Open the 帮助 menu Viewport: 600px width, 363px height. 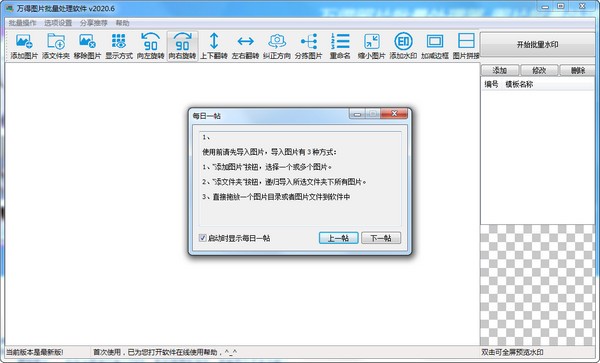[x=122, y=23]
